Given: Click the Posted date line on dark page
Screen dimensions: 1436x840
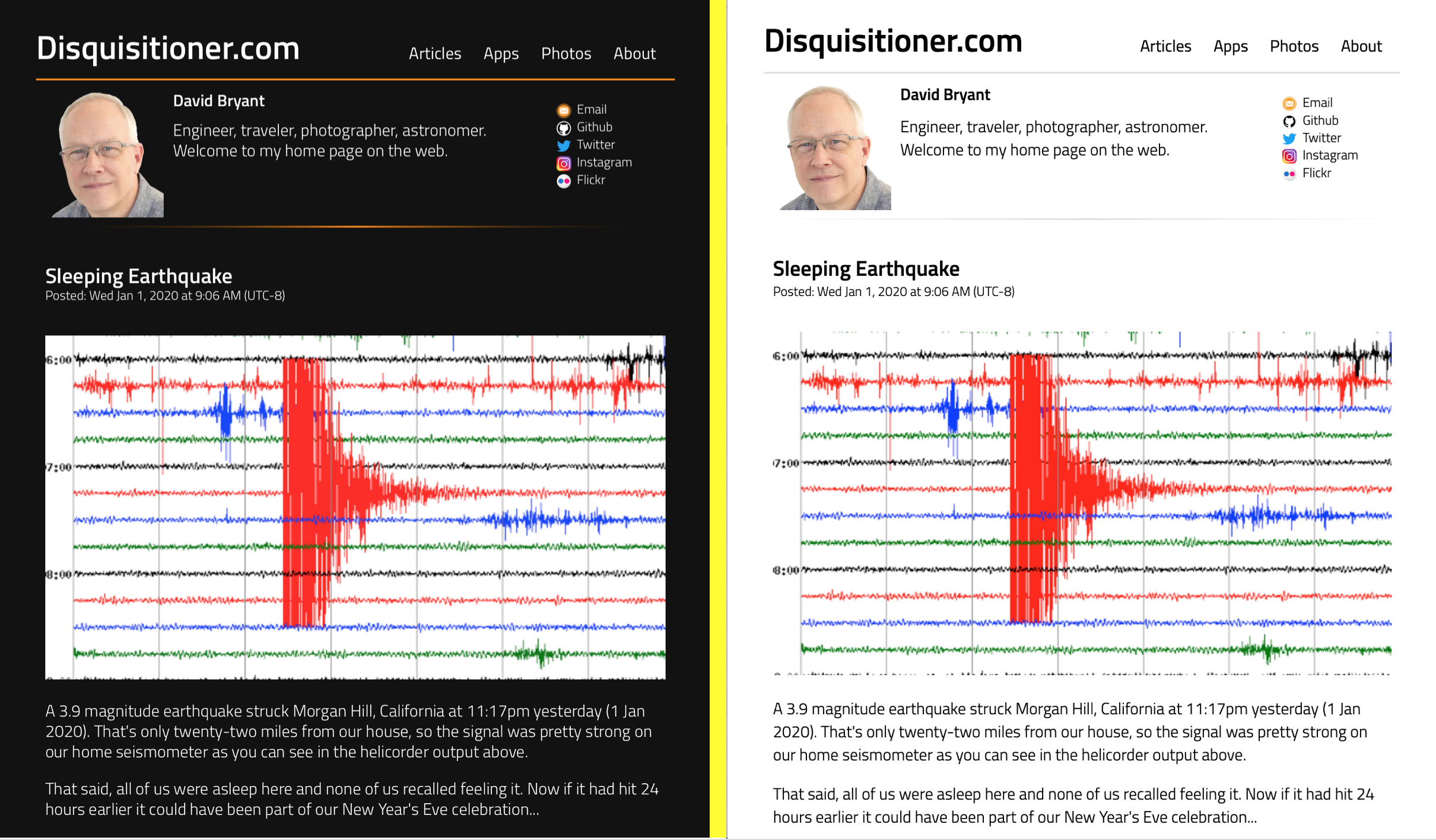Looking at the screenshot, I should pyautogui.click(x=165, y=295).
